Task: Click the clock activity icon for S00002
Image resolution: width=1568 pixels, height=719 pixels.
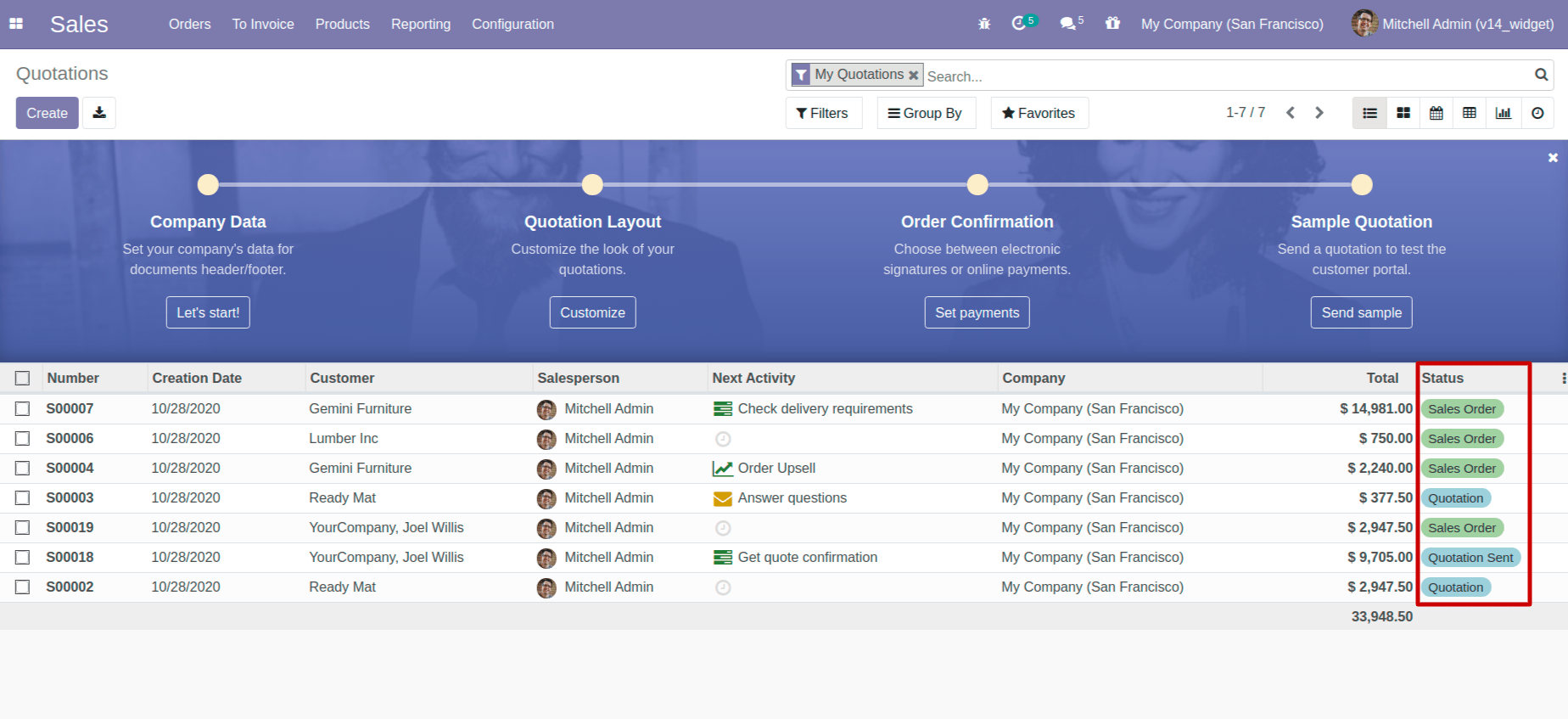Action: [x=723, y=587]
